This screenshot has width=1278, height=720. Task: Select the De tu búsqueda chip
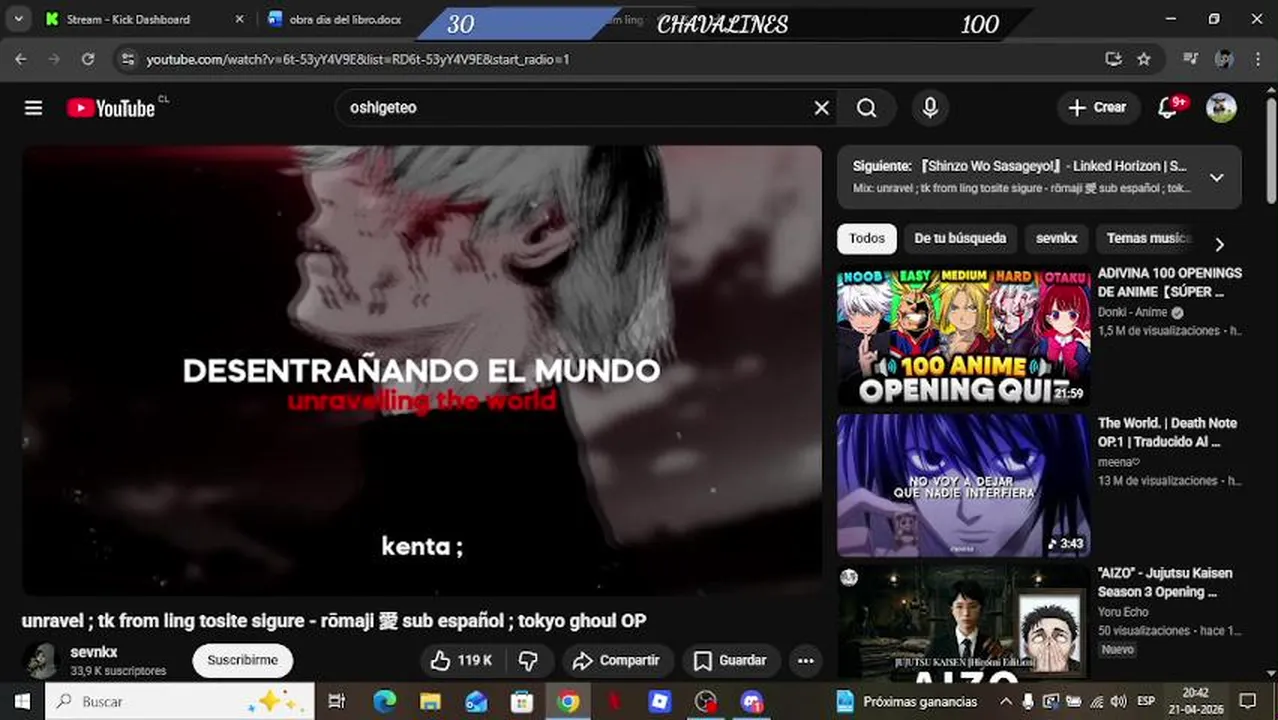tap(960, 238)
